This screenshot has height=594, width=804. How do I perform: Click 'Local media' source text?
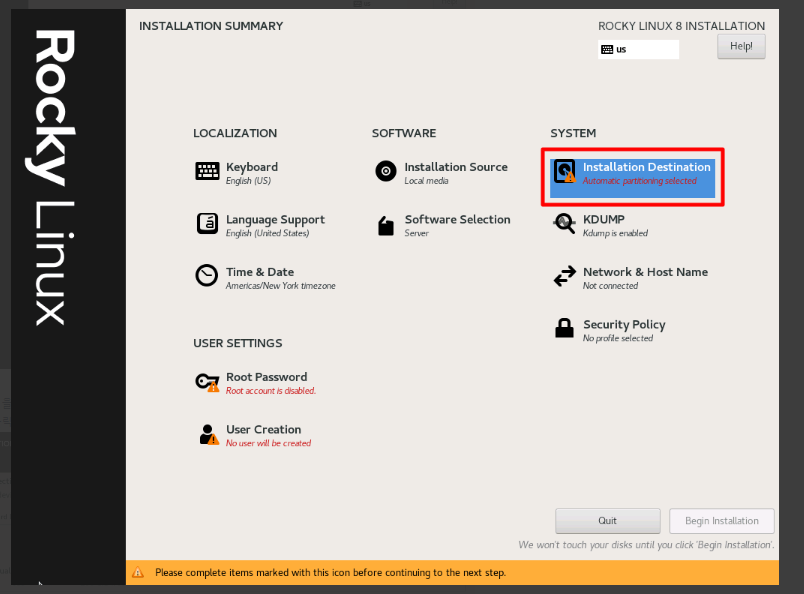tap(426, 181)
